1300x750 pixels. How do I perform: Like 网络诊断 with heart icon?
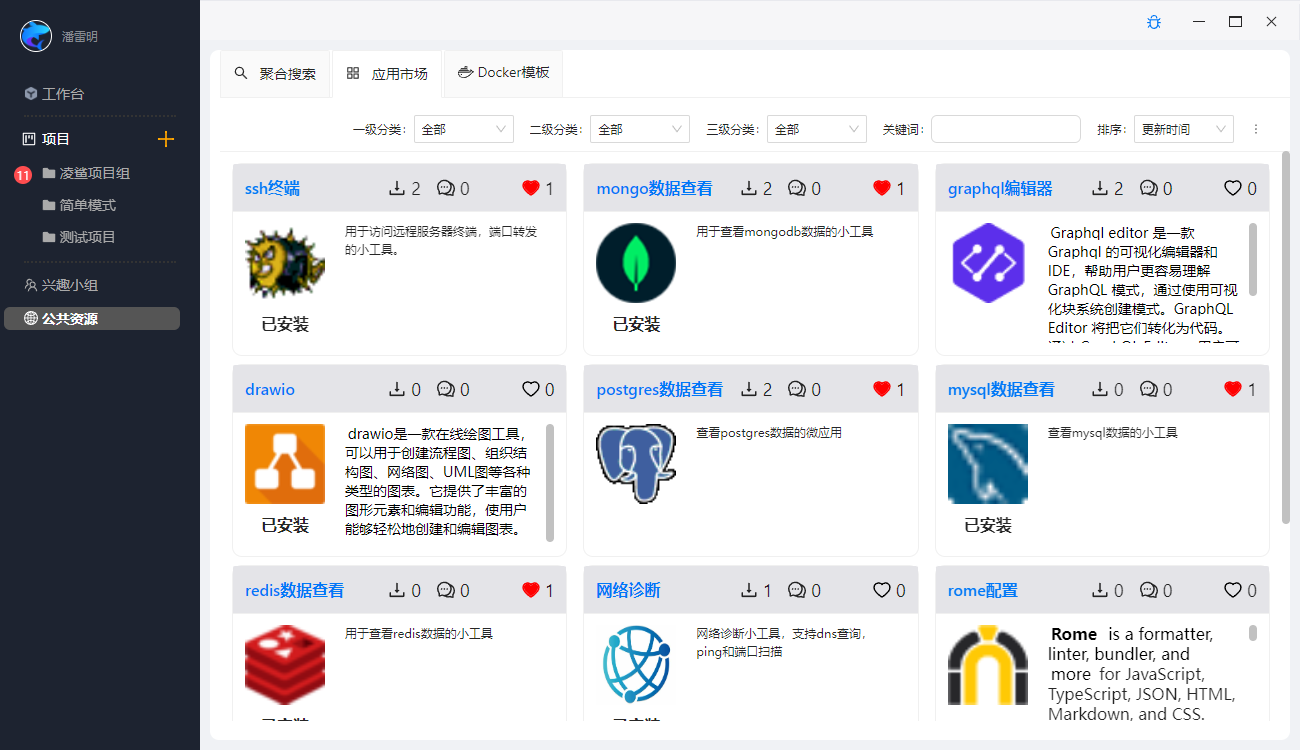(881, 590)
